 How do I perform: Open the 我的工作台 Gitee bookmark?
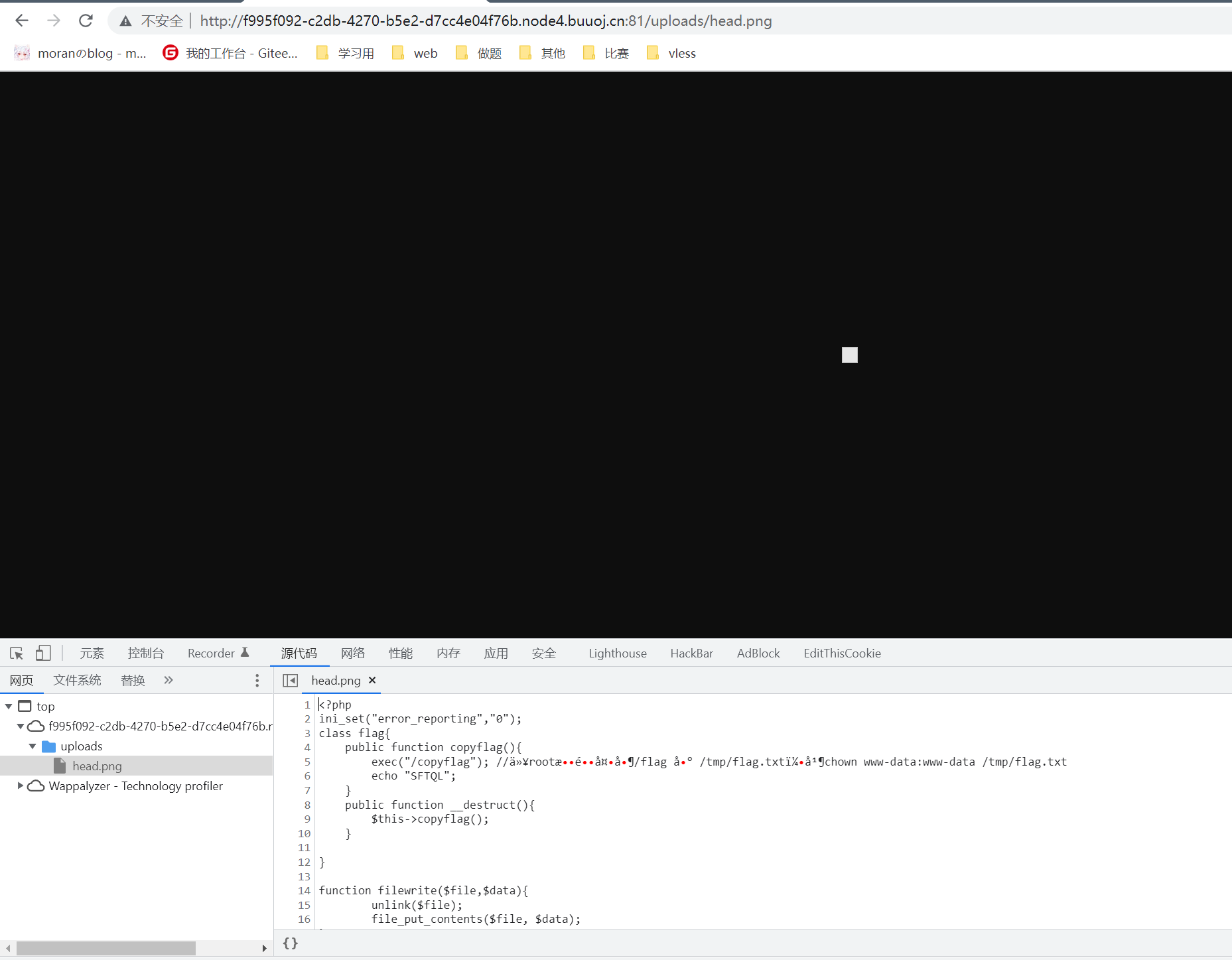point(230,53)
